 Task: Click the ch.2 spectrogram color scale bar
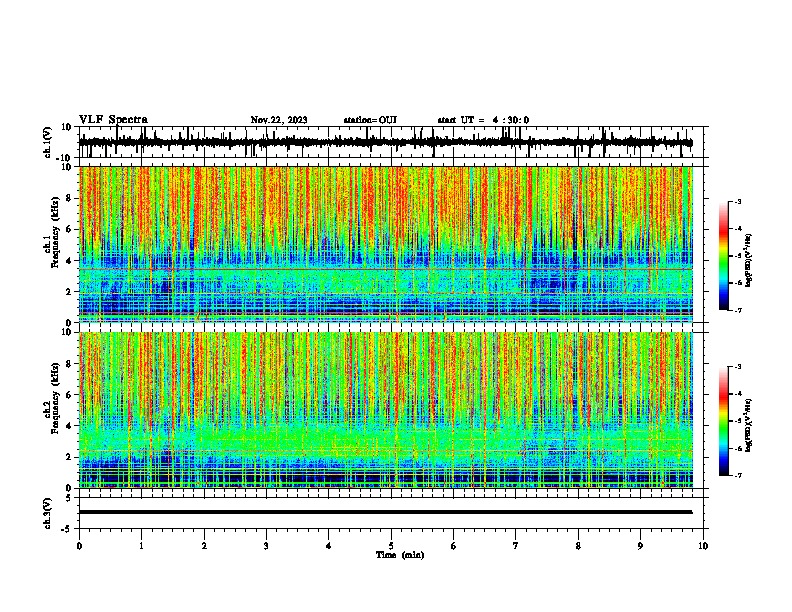(x=723, y=421)
